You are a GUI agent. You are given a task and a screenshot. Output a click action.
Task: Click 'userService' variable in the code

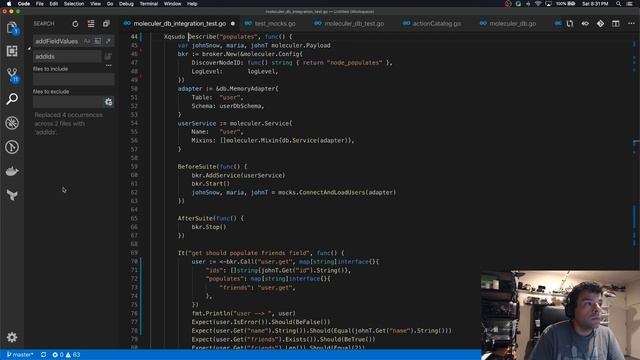tap(197, 123)
